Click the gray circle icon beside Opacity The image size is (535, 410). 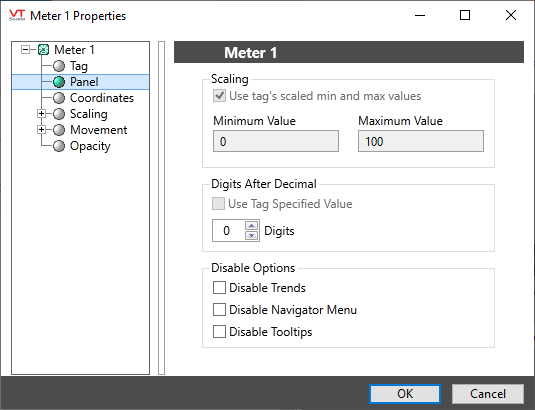pos(59,146)
